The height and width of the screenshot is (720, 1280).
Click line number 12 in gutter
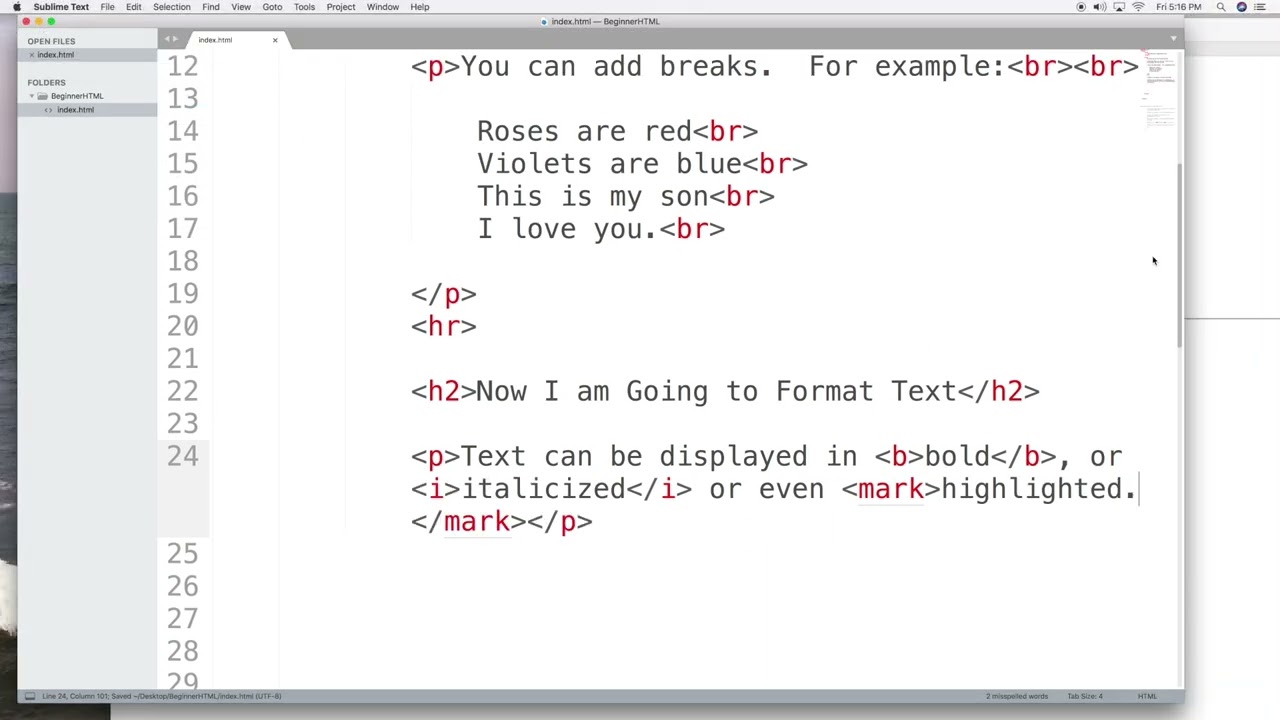pyautogui.click(x=183, y=67)
